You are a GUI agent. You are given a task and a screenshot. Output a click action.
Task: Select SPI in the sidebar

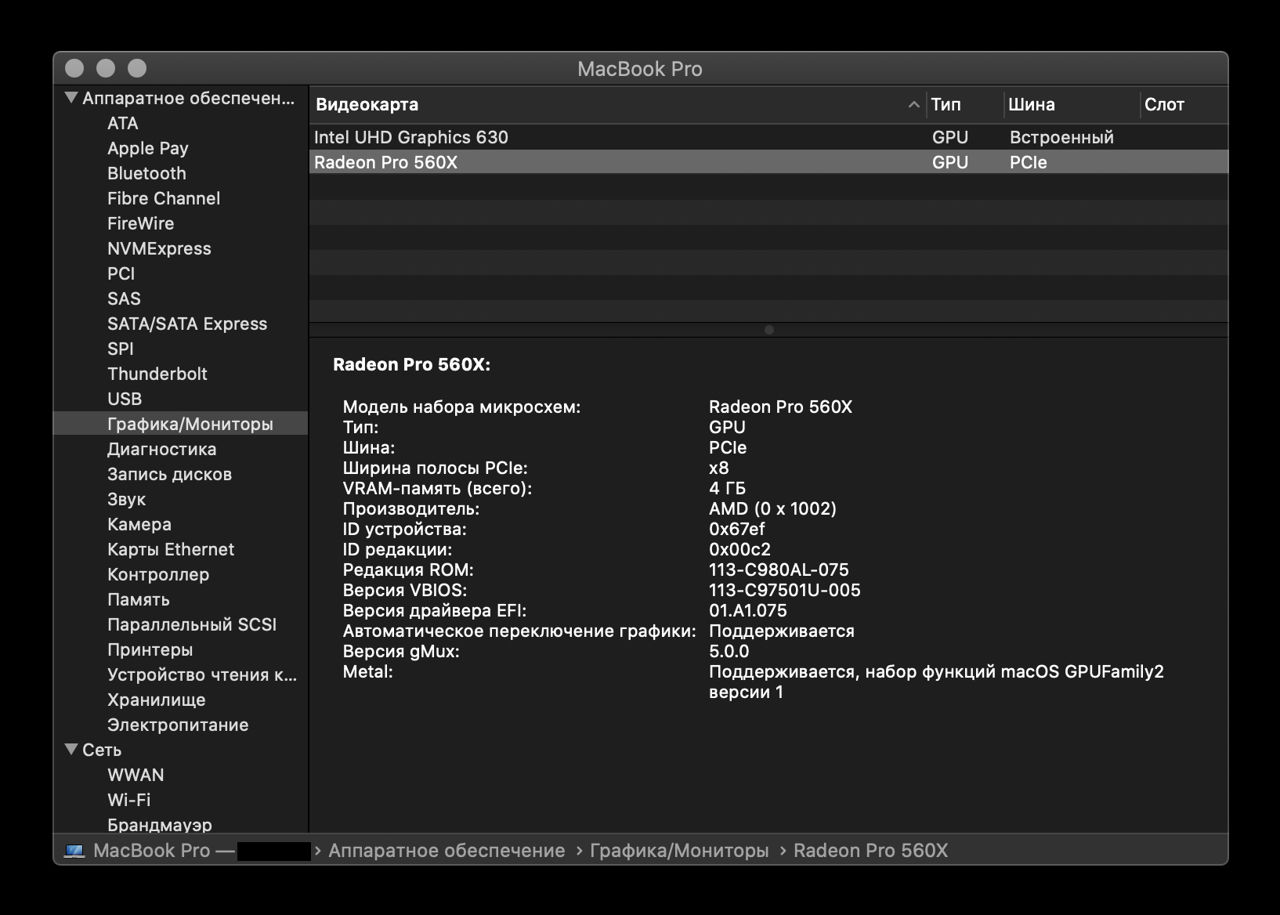tap(121, 348)
